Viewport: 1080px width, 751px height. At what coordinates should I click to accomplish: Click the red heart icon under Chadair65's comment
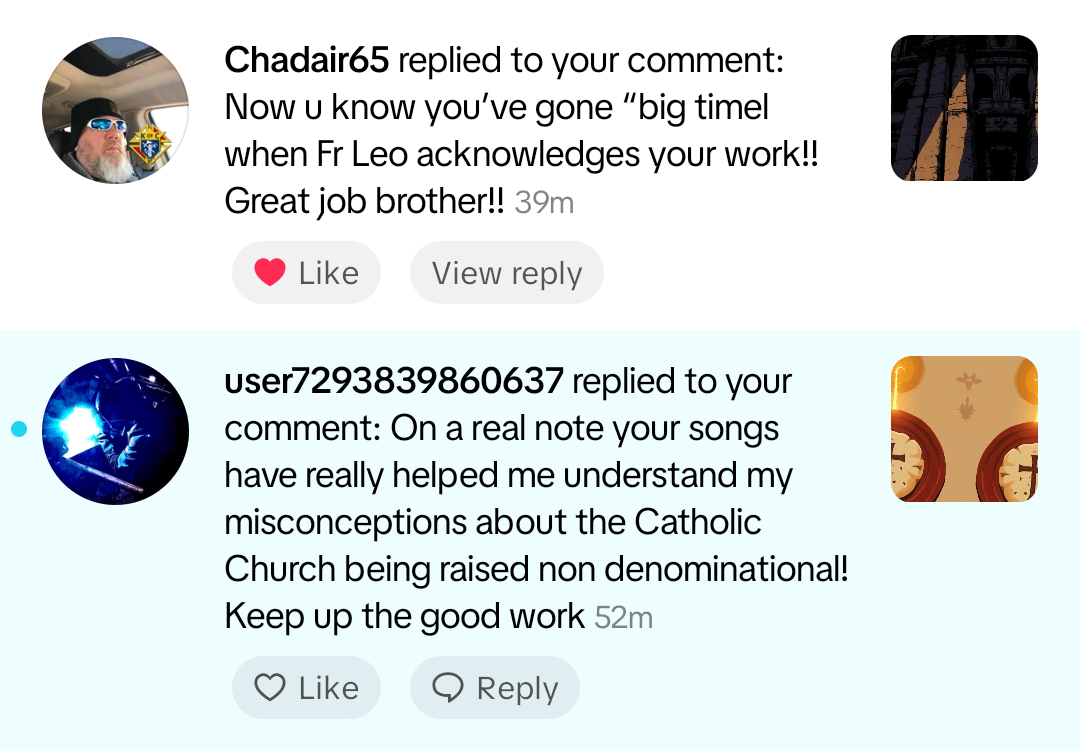click(x=270, y=273)
